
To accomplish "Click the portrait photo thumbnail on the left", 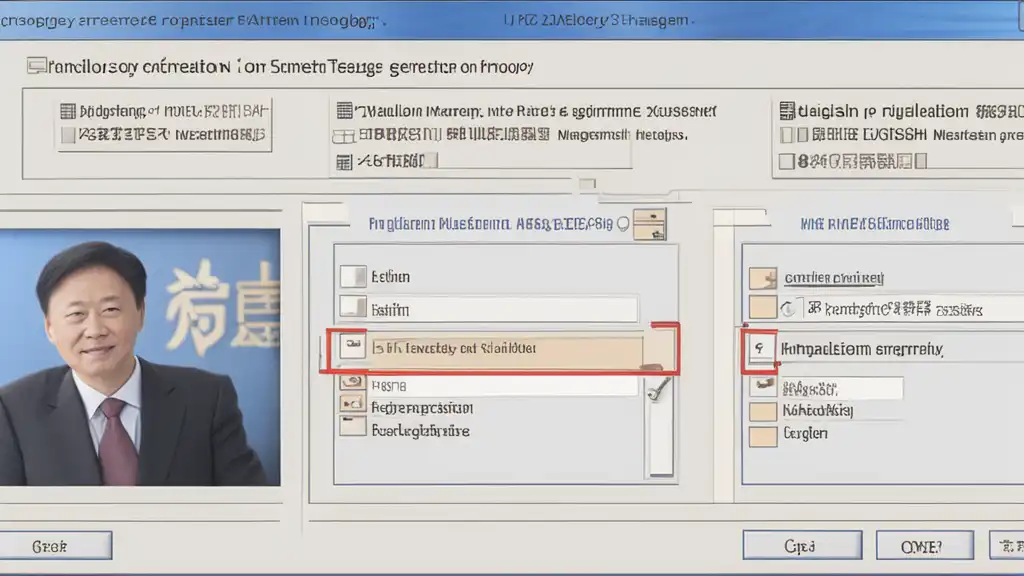I will click(140, 357).
